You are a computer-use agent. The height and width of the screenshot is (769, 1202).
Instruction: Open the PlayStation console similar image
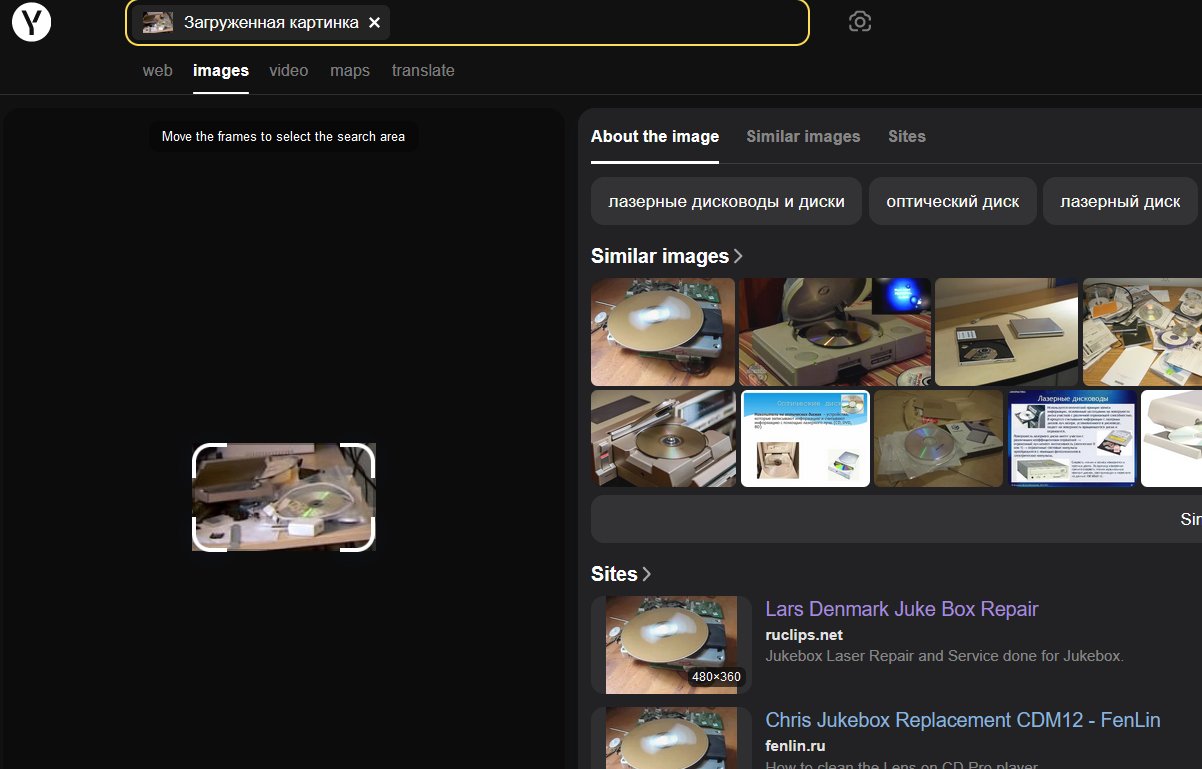[834, 332]
